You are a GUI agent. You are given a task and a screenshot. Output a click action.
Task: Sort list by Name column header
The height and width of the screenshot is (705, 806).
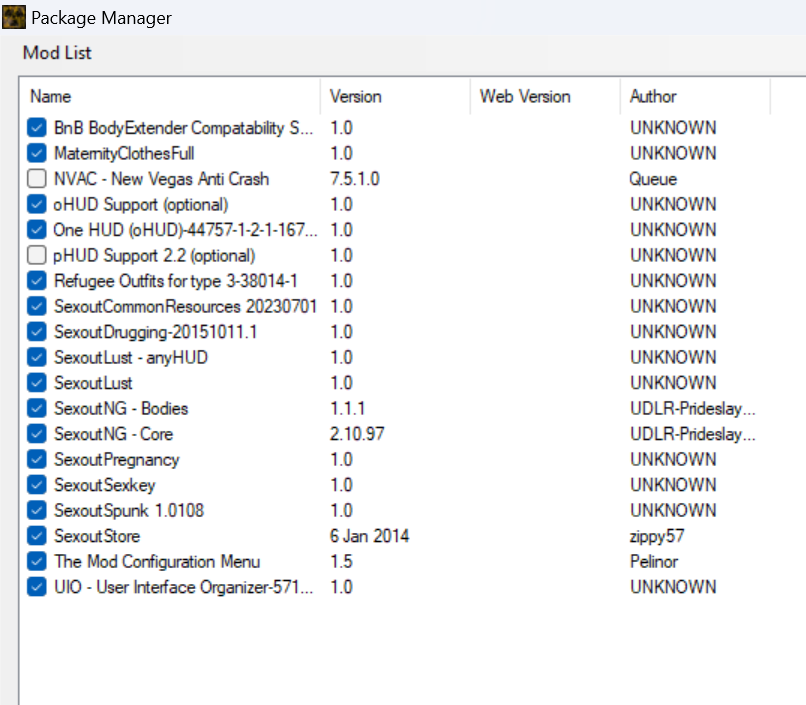pyautogui.click(x=170, y=97)
